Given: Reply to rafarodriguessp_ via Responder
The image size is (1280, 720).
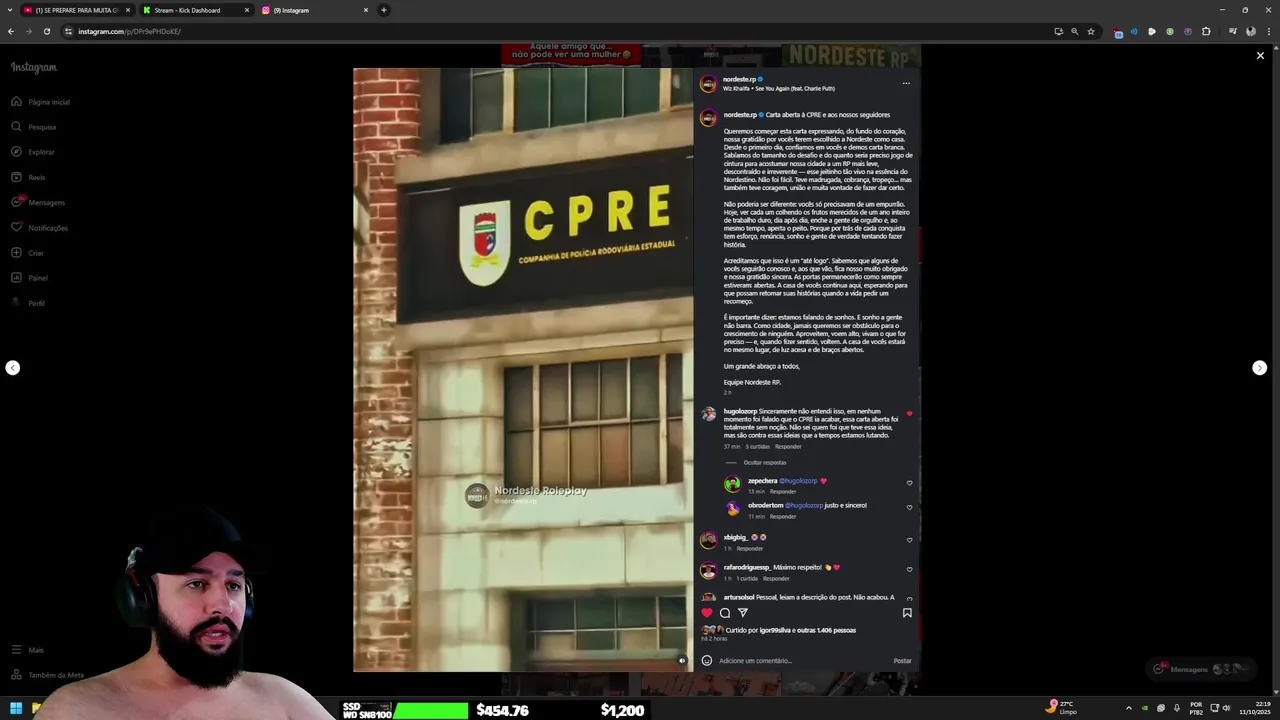Looking at the screenshot, I should point(776,579).
